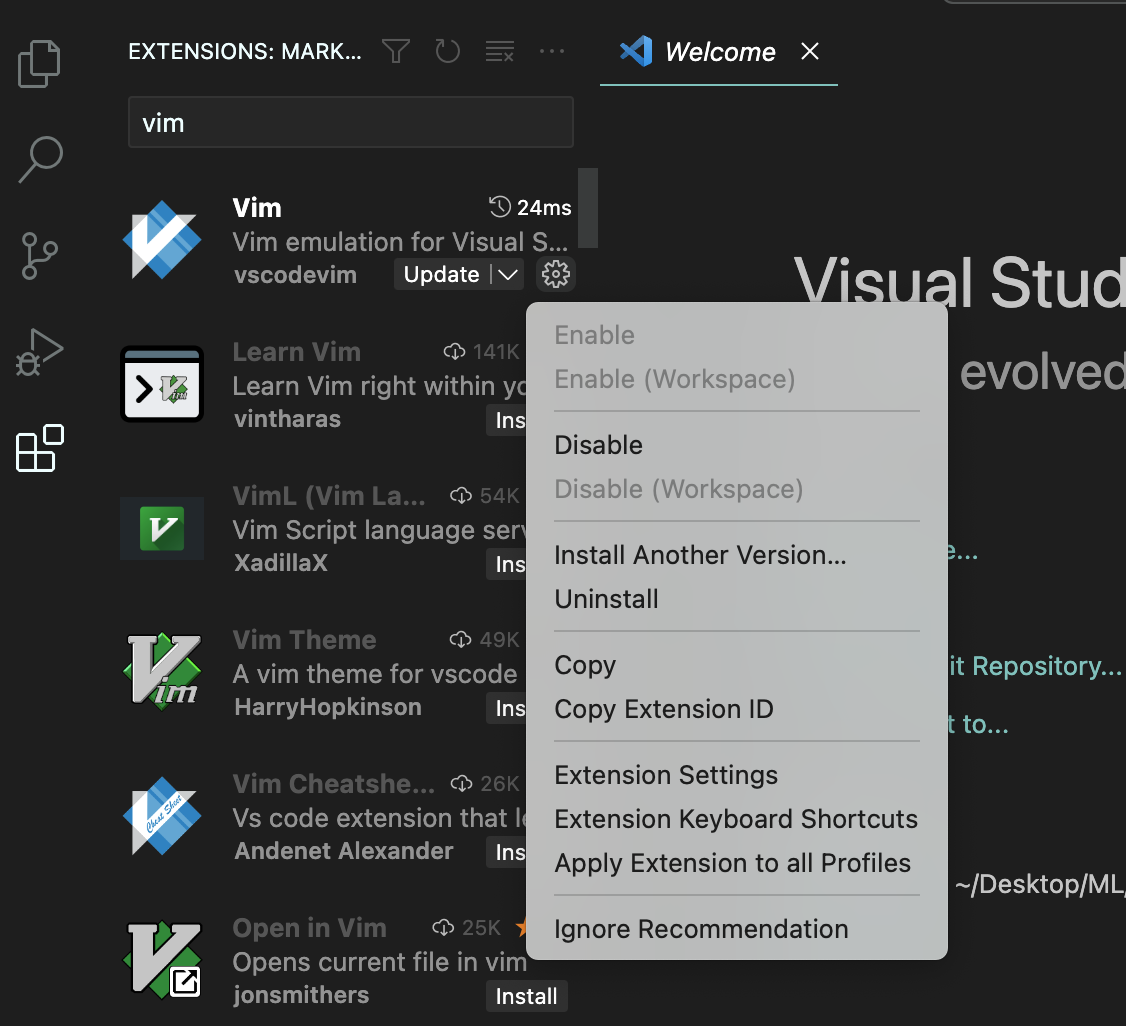Click the Andenet Alexander publisher name
The width and height of the screenshot is (1126, 1026).
coord(344,851)
